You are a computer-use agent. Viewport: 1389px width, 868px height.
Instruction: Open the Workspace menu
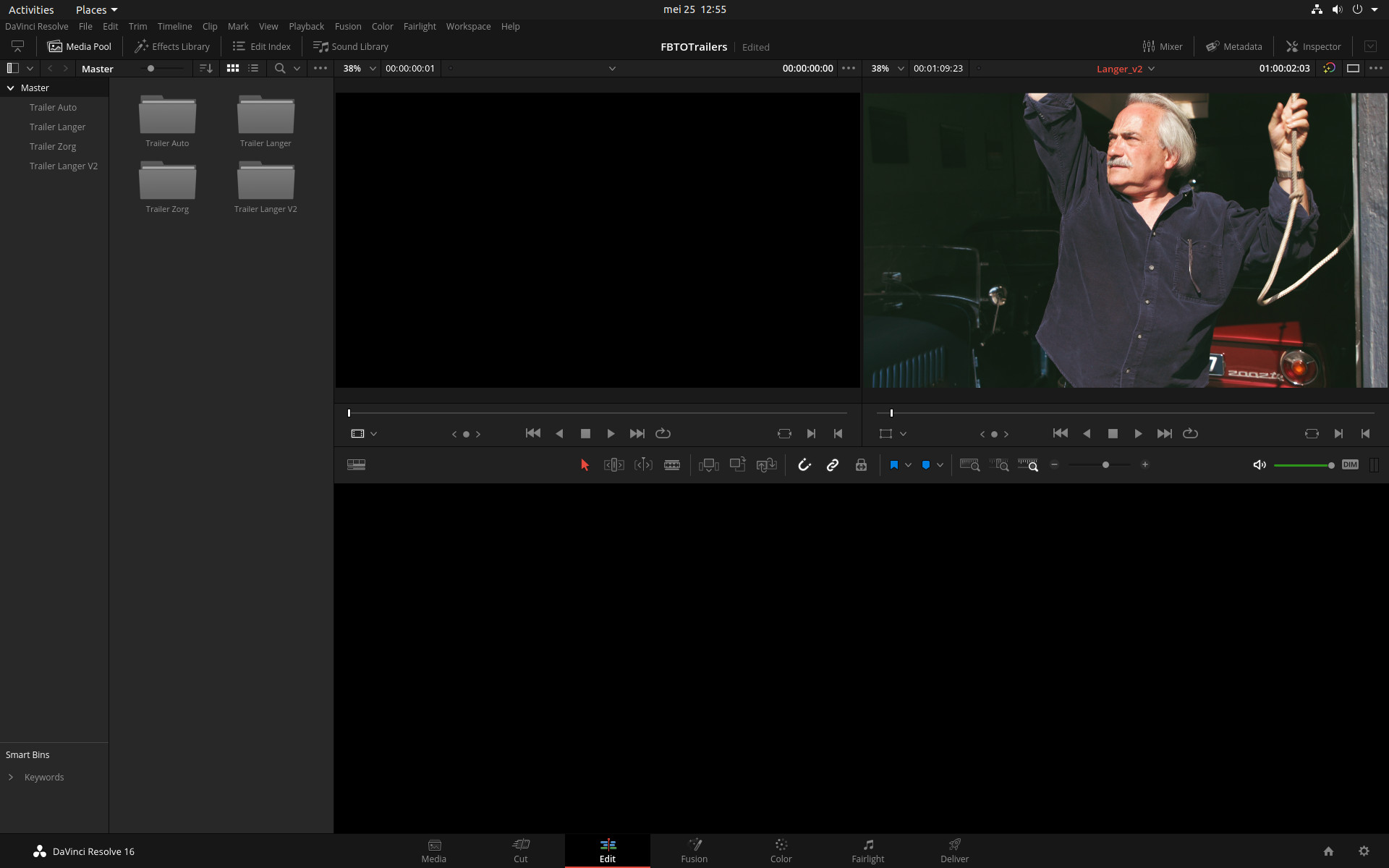click(x=468, y=26)
